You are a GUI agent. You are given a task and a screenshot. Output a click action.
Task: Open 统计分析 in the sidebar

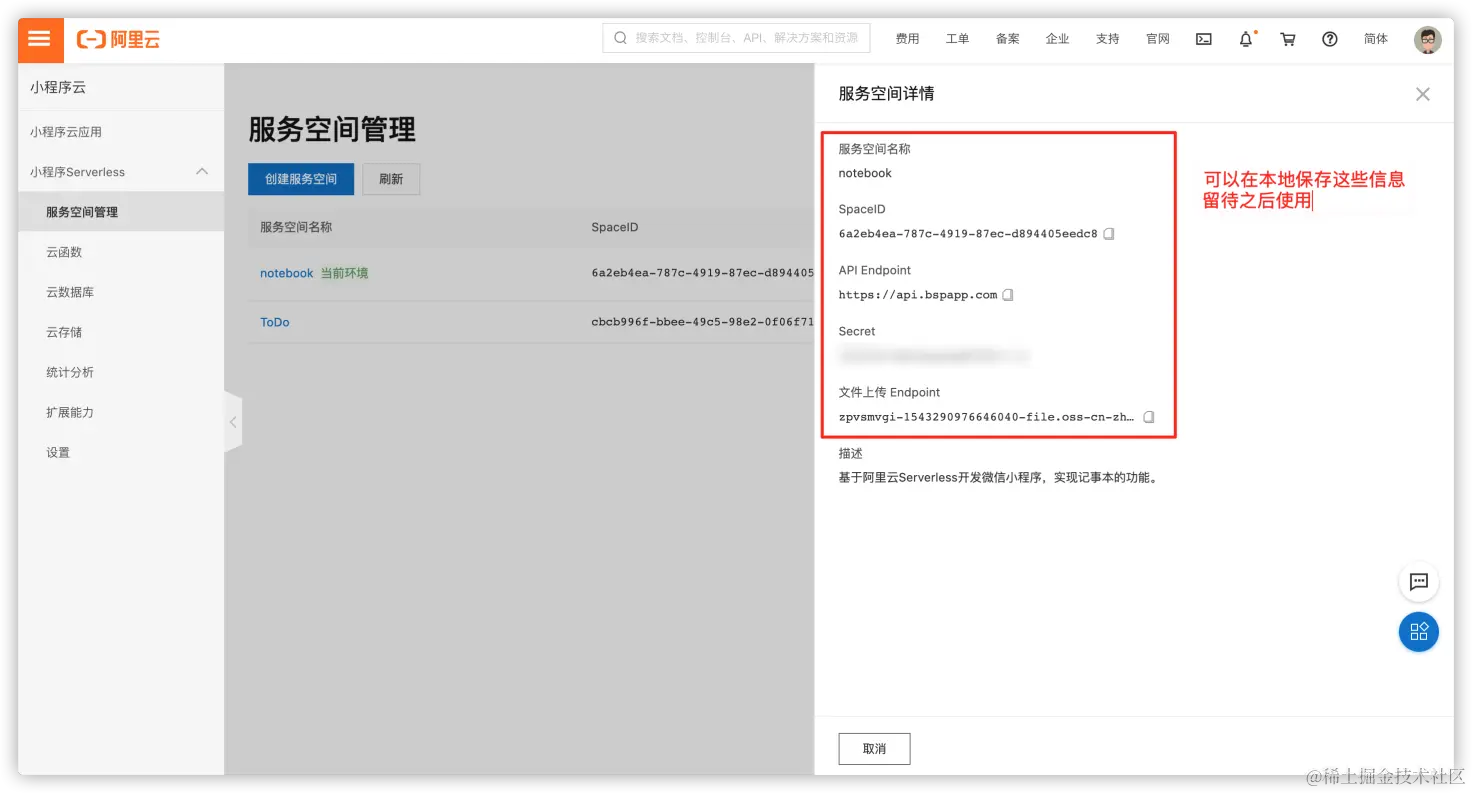121,372
